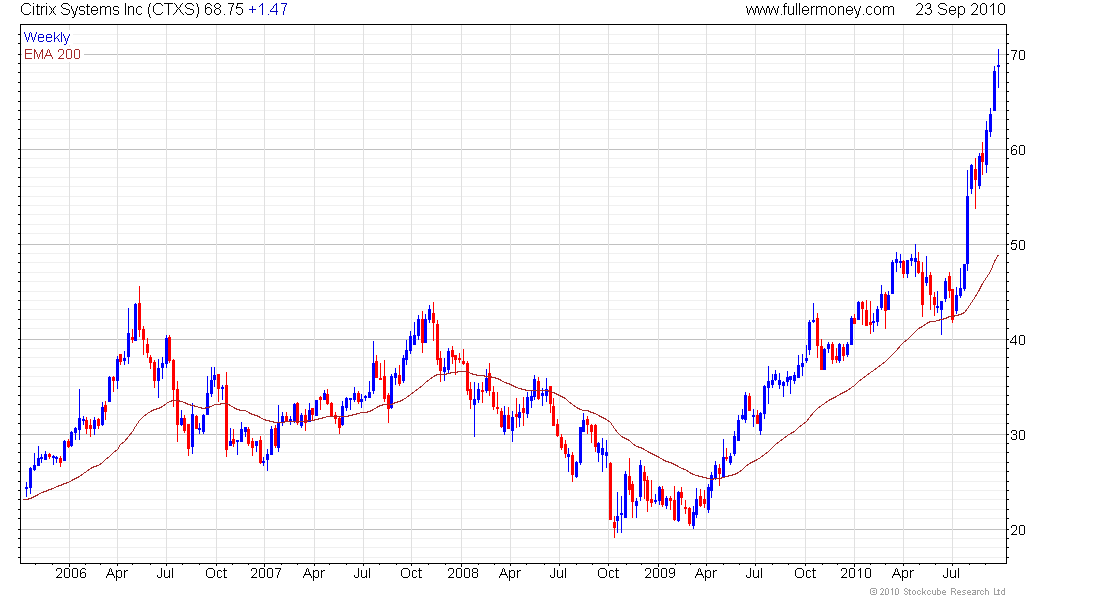
Task: Click the '2006' year label on time axis
Action: click(x=71, y=573)
